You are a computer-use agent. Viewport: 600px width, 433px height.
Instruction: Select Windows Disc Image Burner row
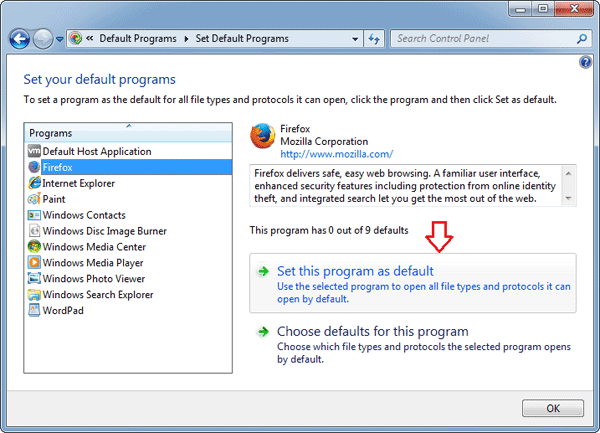104,231
